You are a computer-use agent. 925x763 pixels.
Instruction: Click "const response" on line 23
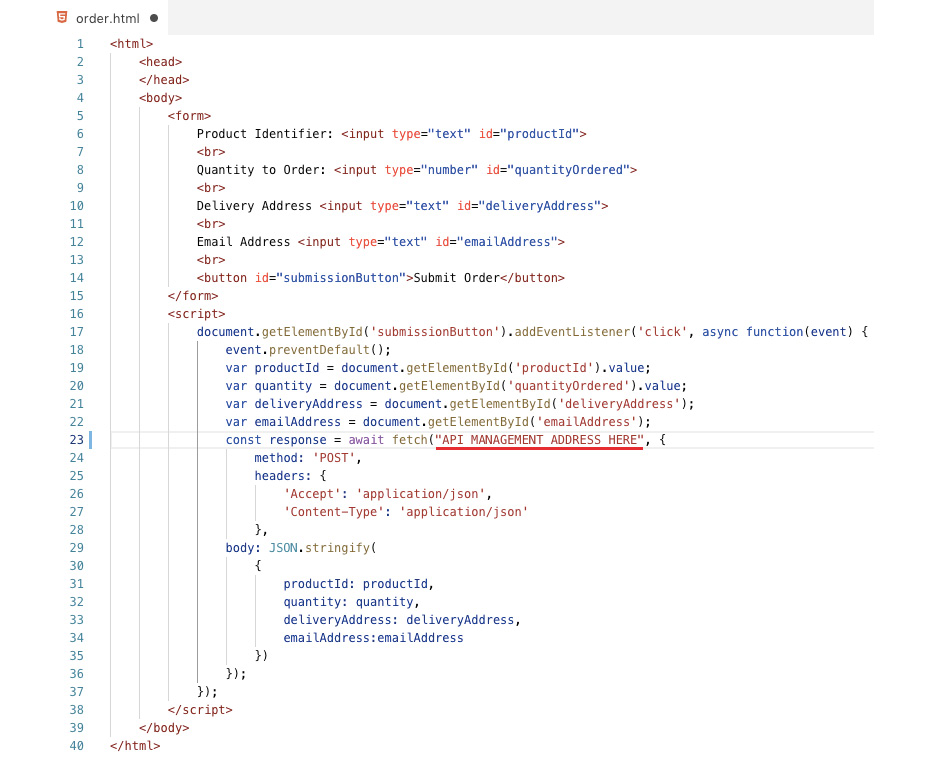[x=276, y=440]
